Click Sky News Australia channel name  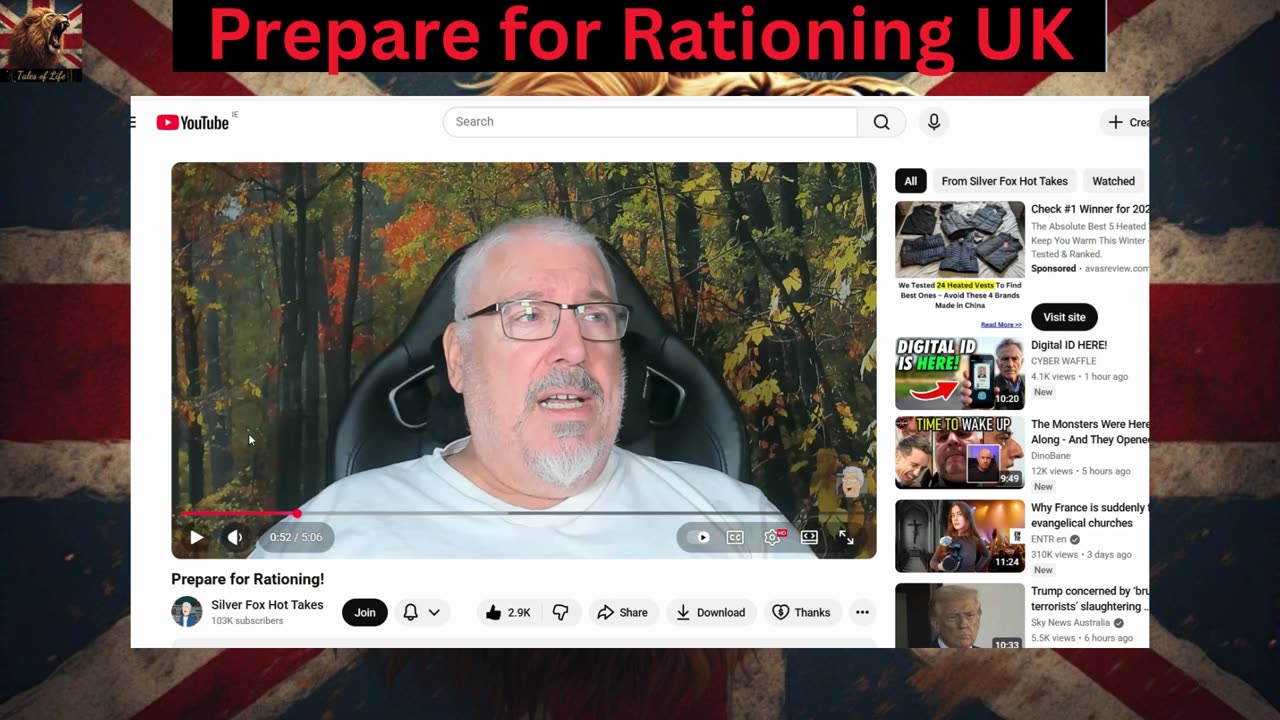point(1070,622)
